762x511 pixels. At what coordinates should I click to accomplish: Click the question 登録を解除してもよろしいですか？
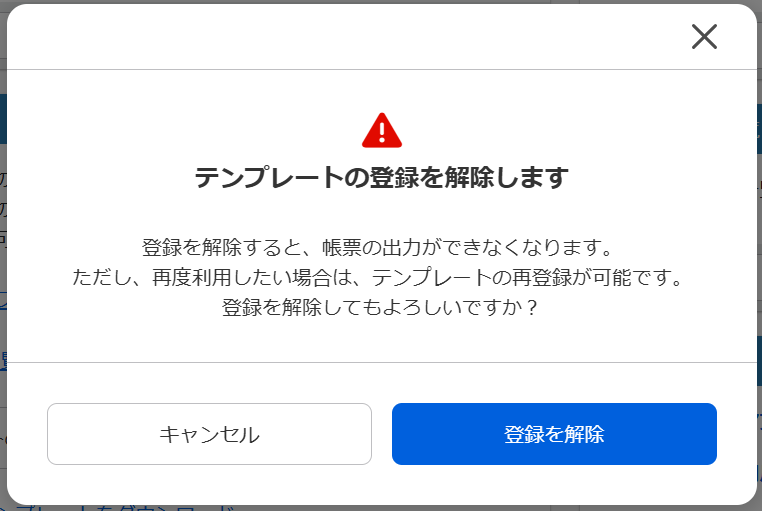click(380, 307)
